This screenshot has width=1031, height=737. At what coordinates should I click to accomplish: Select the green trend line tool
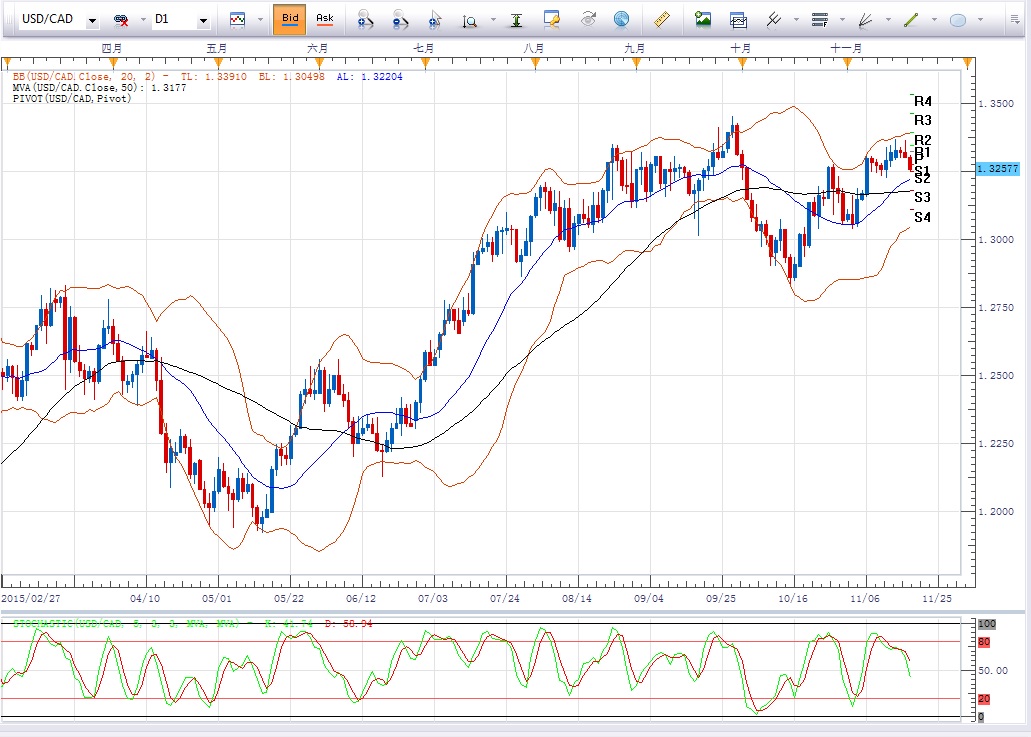click(911, 19)
